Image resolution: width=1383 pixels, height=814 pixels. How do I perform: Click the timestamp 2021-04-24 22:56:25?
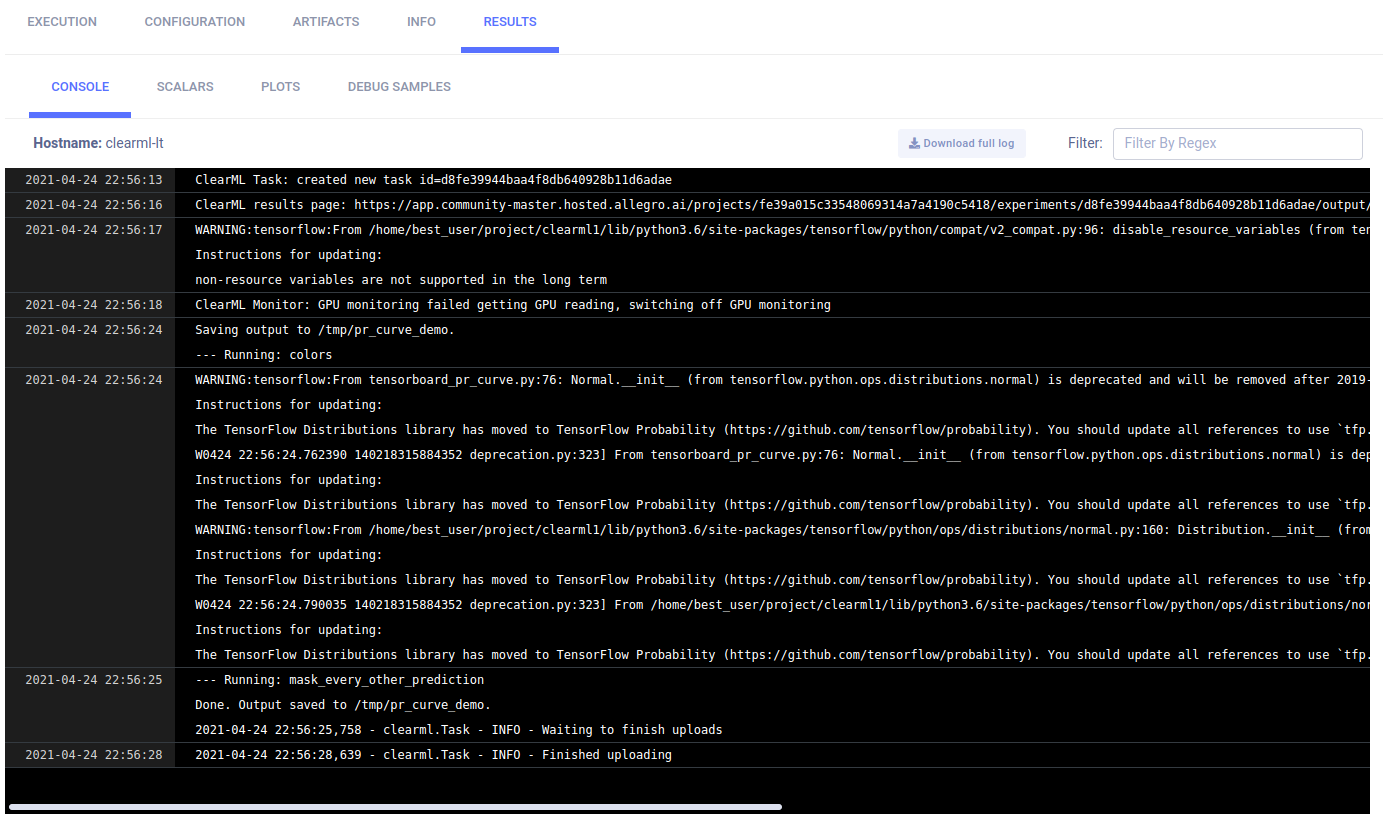[93, 680]
